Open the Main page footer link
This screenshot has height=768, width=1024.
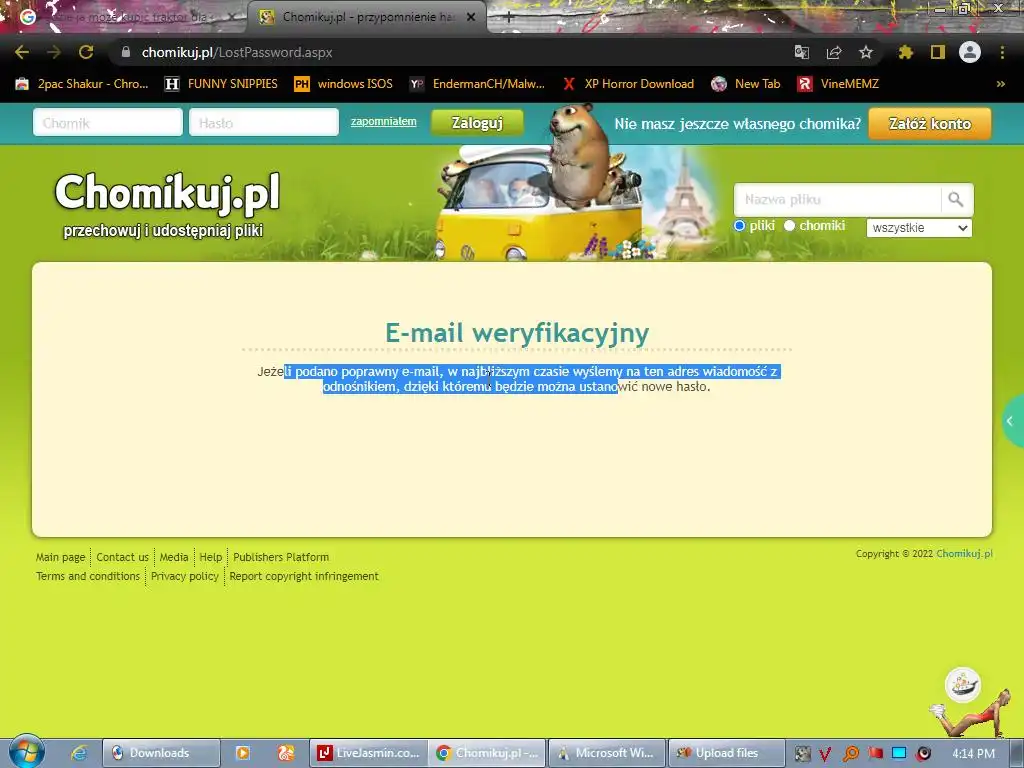(61, 557)
